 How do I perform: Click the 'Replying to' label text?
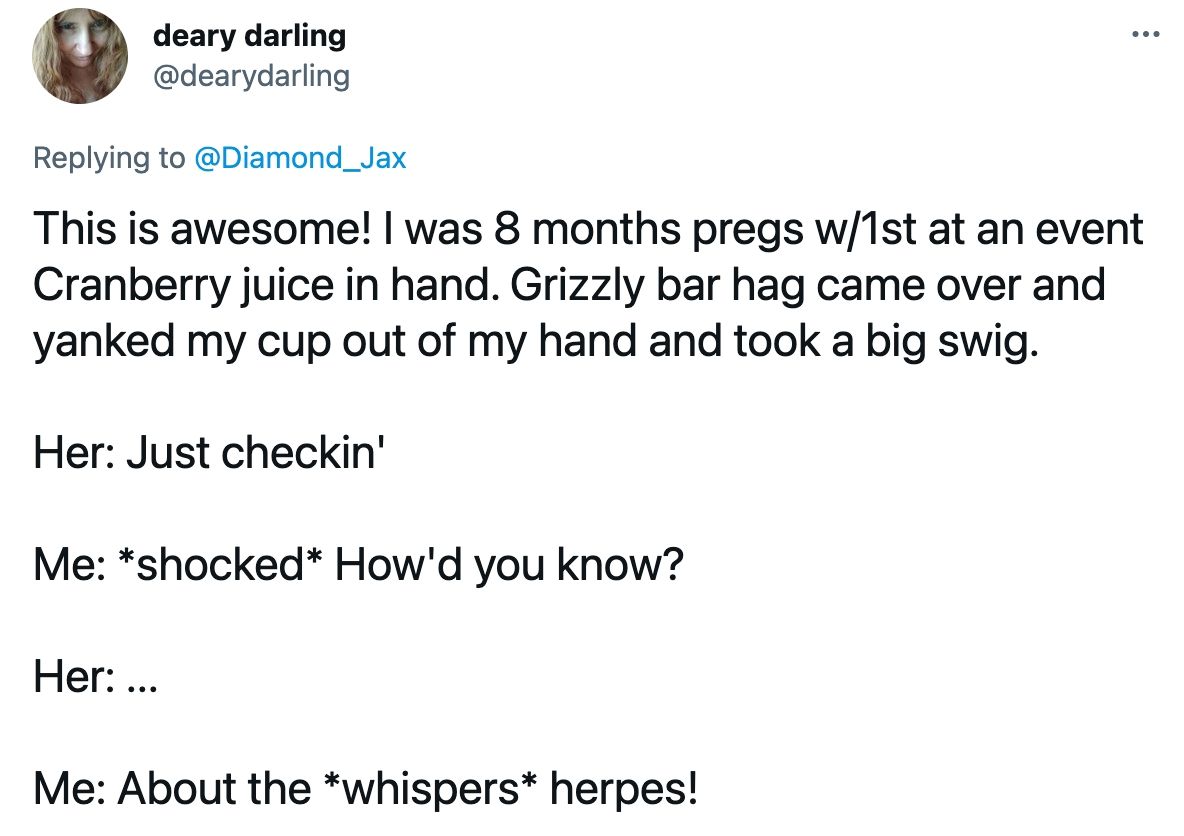(x=109, y=158)
